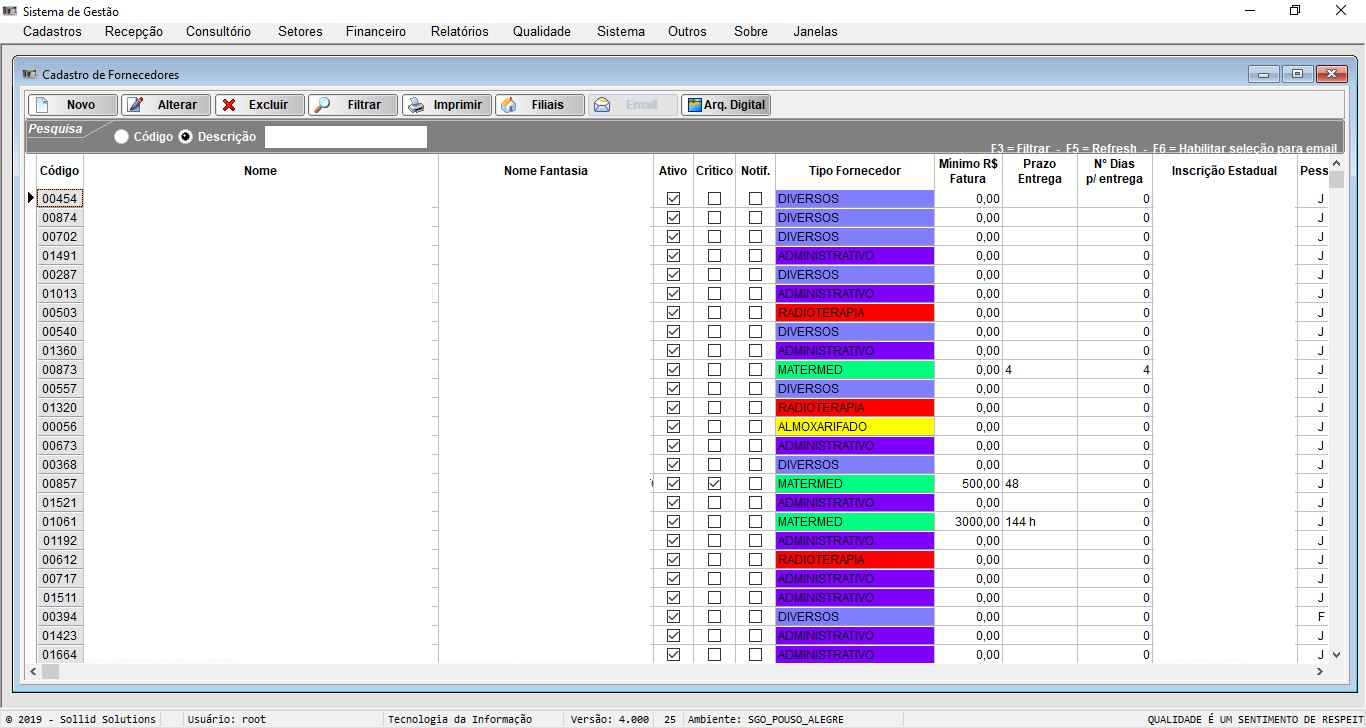Image resolution: width=1366 pixels, height=728 pixels.
Task: Open the Financeiro menu
Action: [376, 32]
